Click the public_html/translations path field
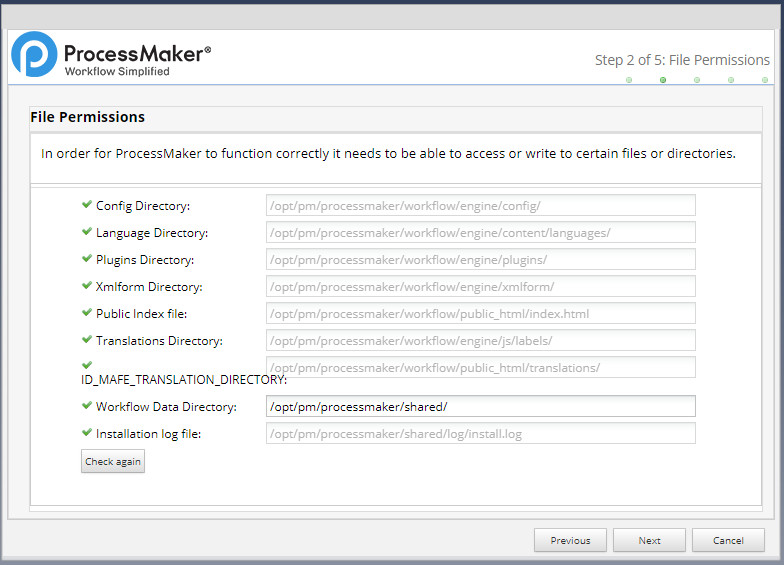Image resolution: width=784 pixels, height=565 pixels. pyautogui.click(x=480, y=367)
